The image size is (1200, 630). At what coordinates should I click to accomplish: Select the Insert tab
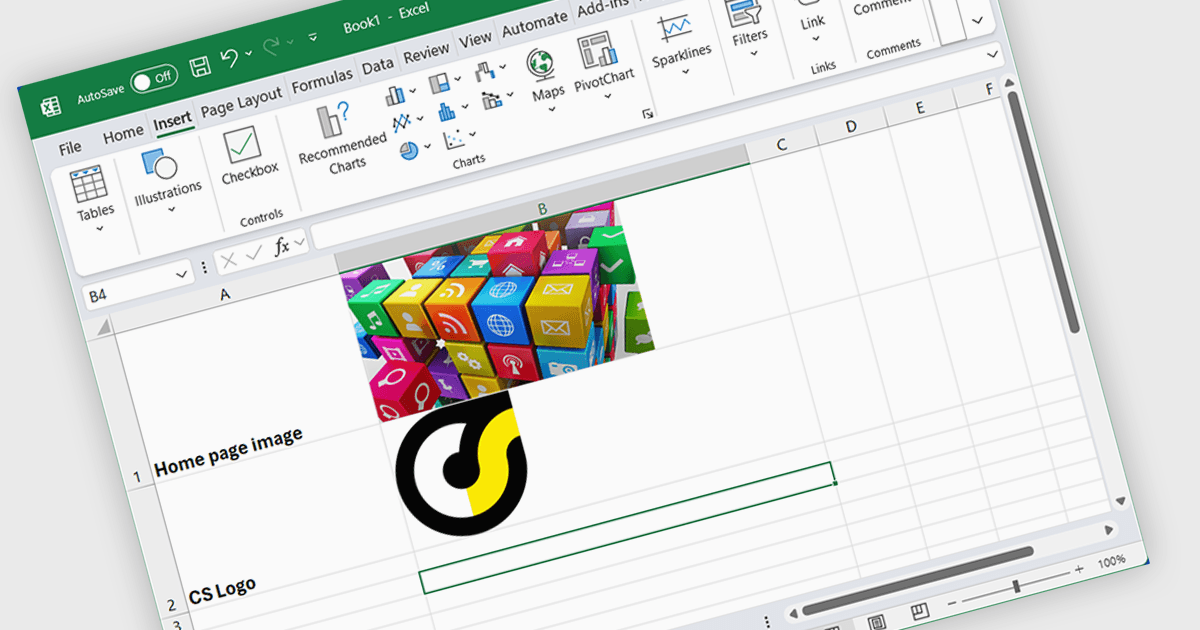click(x=172, y=121)
